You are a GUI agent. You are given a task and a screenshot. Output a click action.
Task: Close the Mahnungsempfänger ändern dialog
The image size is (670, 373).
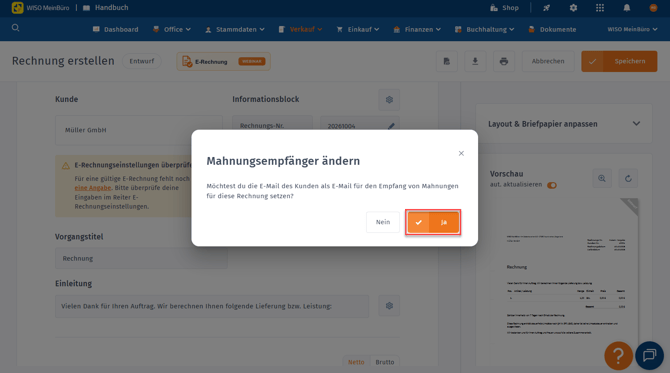(461, 153)
